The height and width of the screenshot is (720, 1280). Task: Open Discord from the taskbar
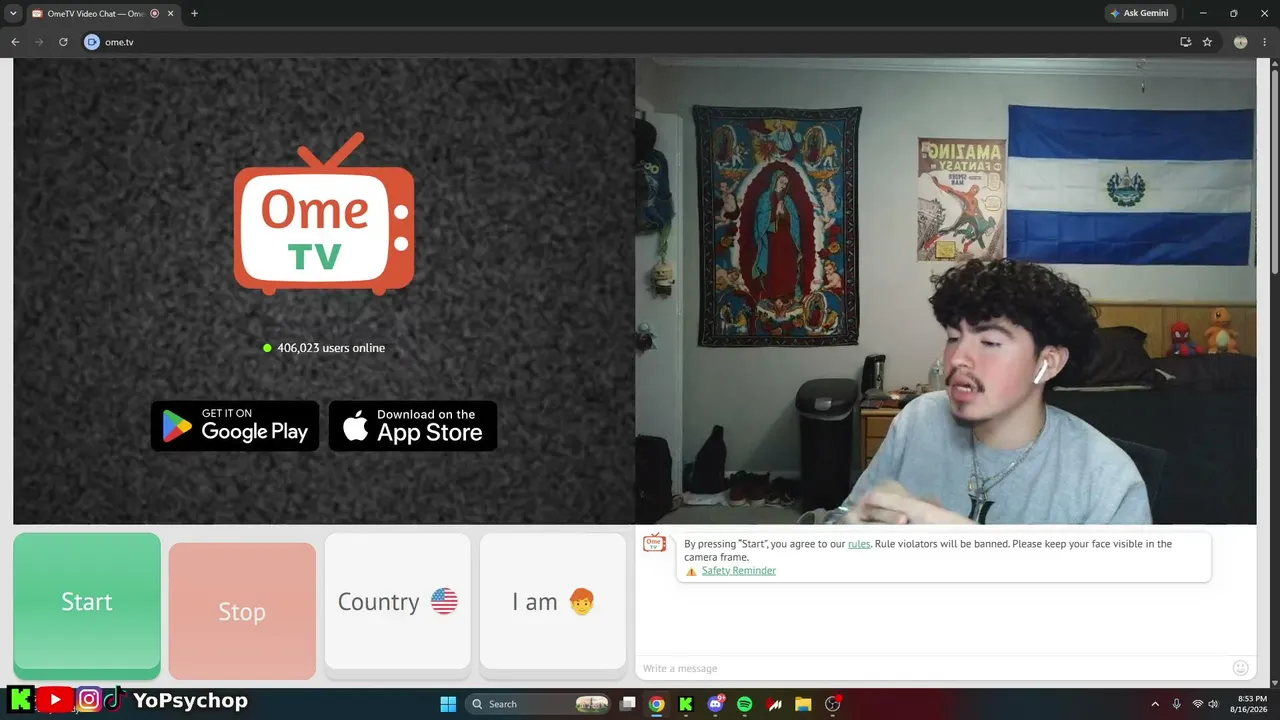715,704
